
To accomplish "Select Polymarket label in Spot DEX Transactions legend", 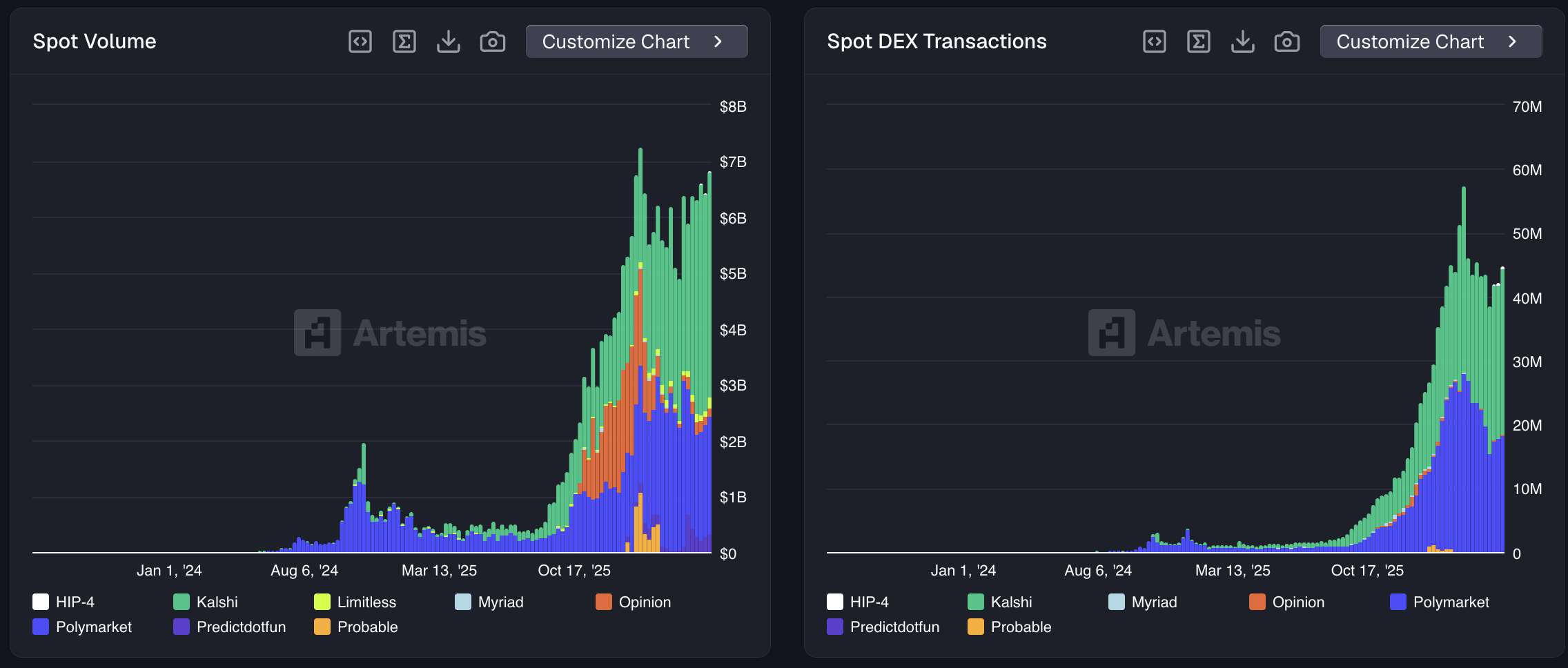I will pos(1451,602).
